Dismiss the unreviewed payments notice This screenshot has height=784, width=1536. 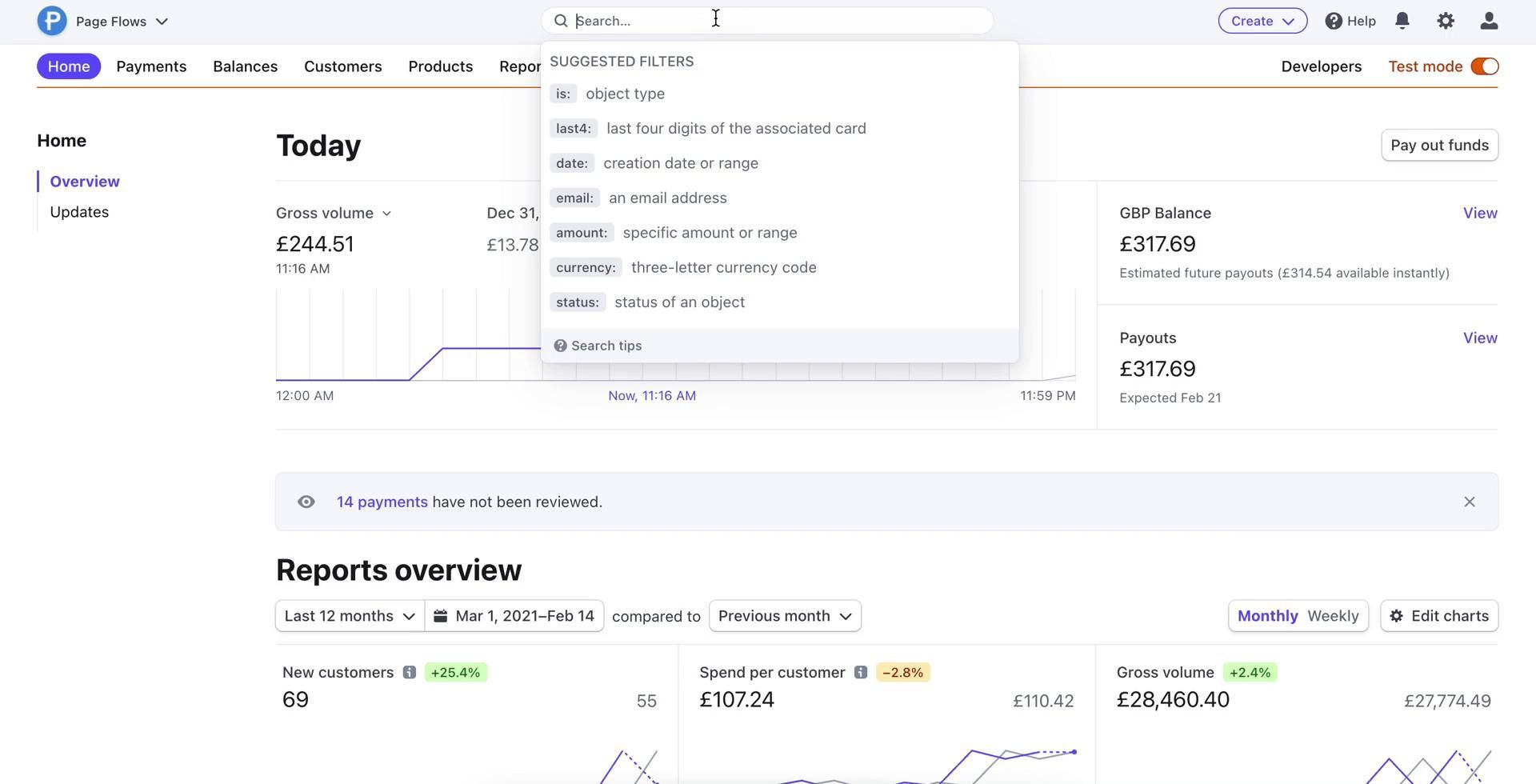[1469, 502]
